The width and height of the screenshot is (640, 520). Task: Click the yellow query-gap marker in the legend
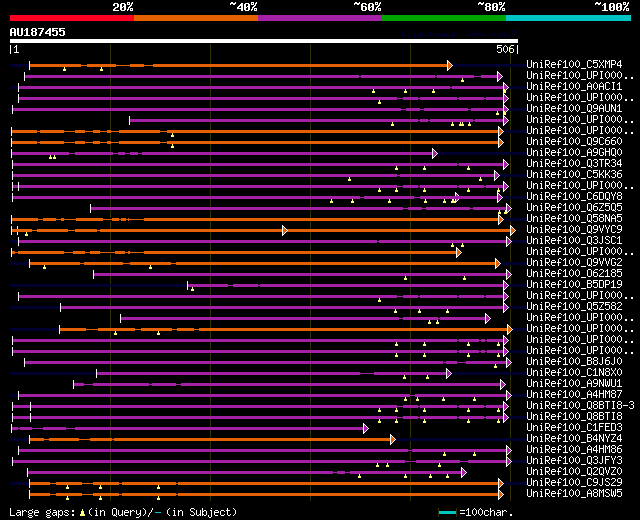tap(82, 513)
